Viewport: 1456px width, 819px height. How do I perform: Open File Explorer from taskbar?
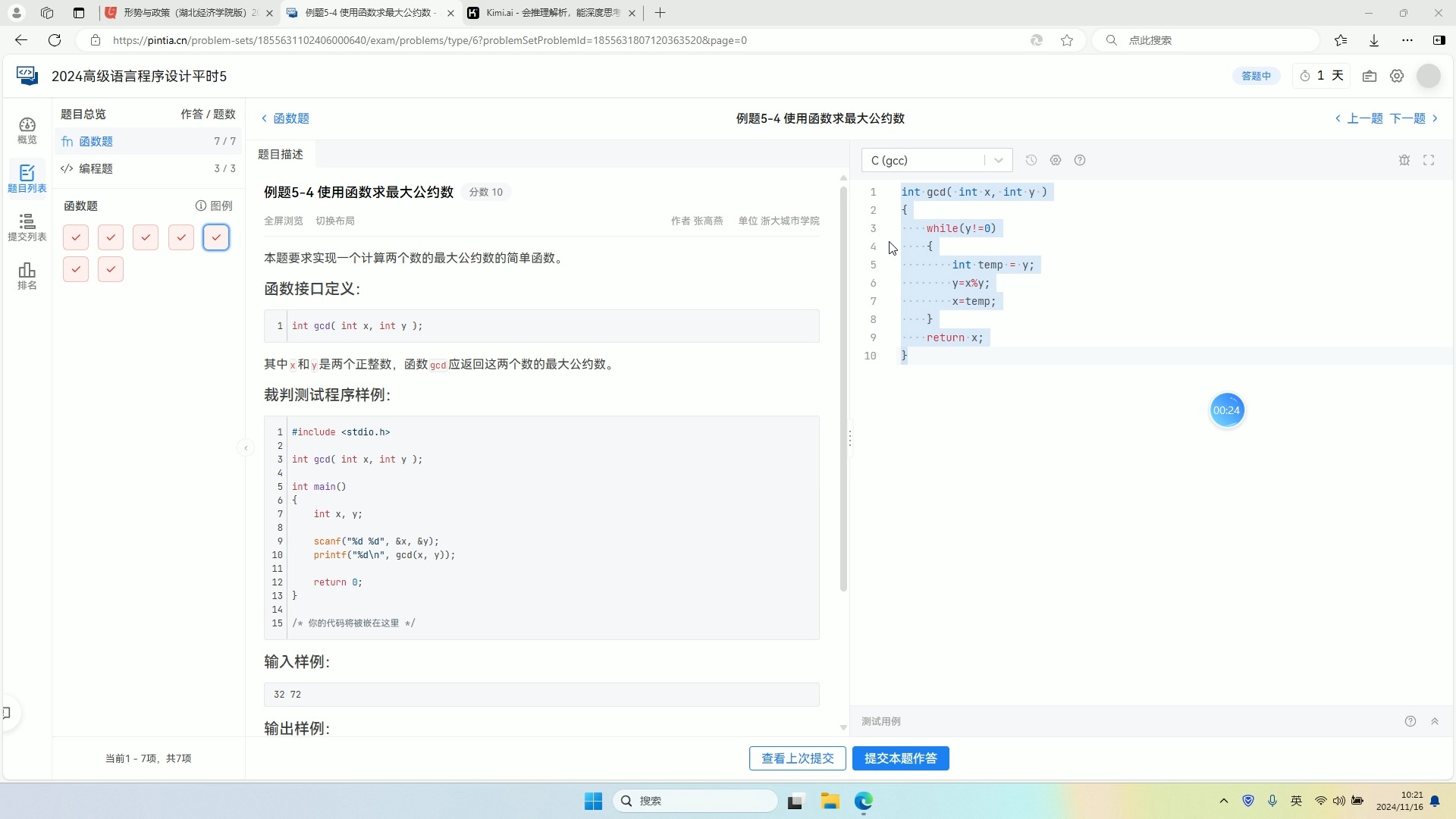point(830,801)
